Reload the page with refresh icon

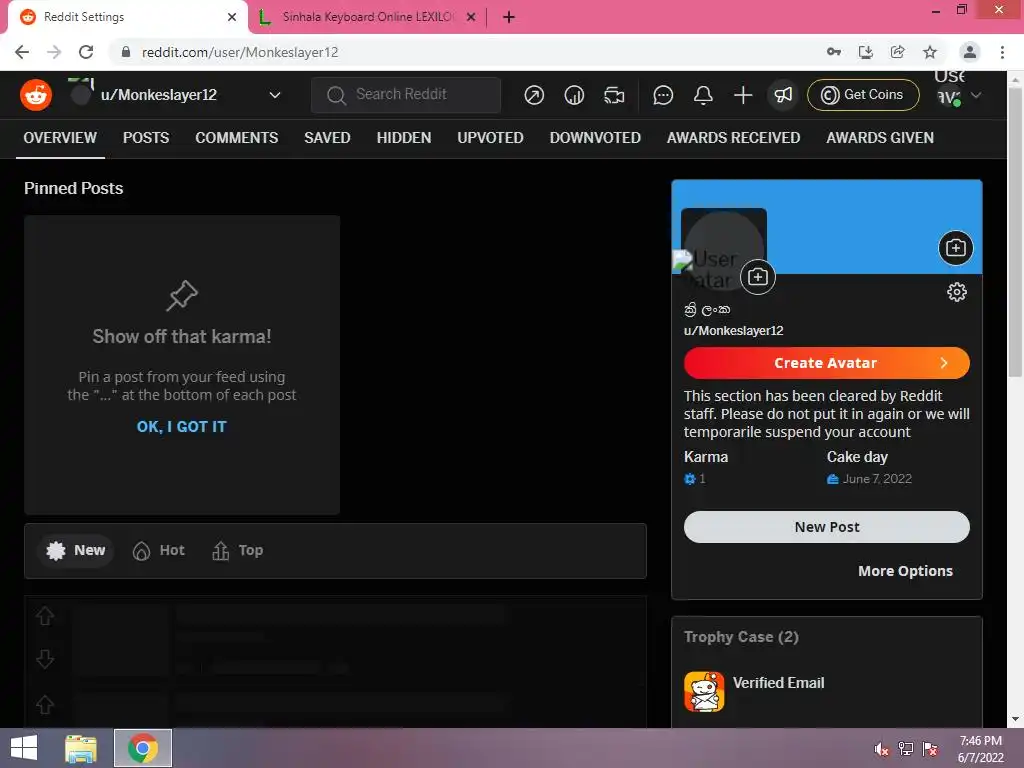pos(86,52)
